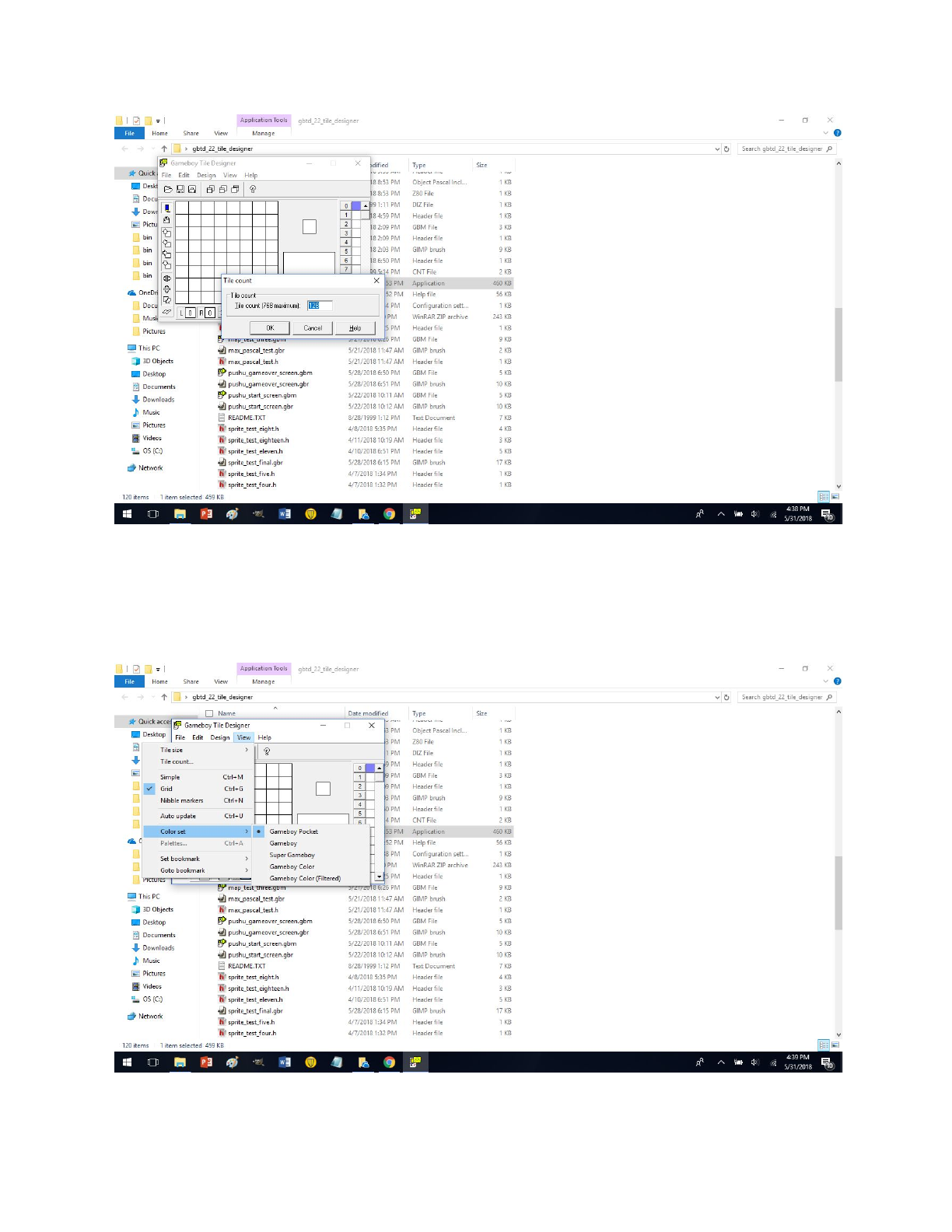Click the lightbulb help icon behind Tile count dialog
The width and height of the screenshot is (952, 1232).
click(253, 189)
